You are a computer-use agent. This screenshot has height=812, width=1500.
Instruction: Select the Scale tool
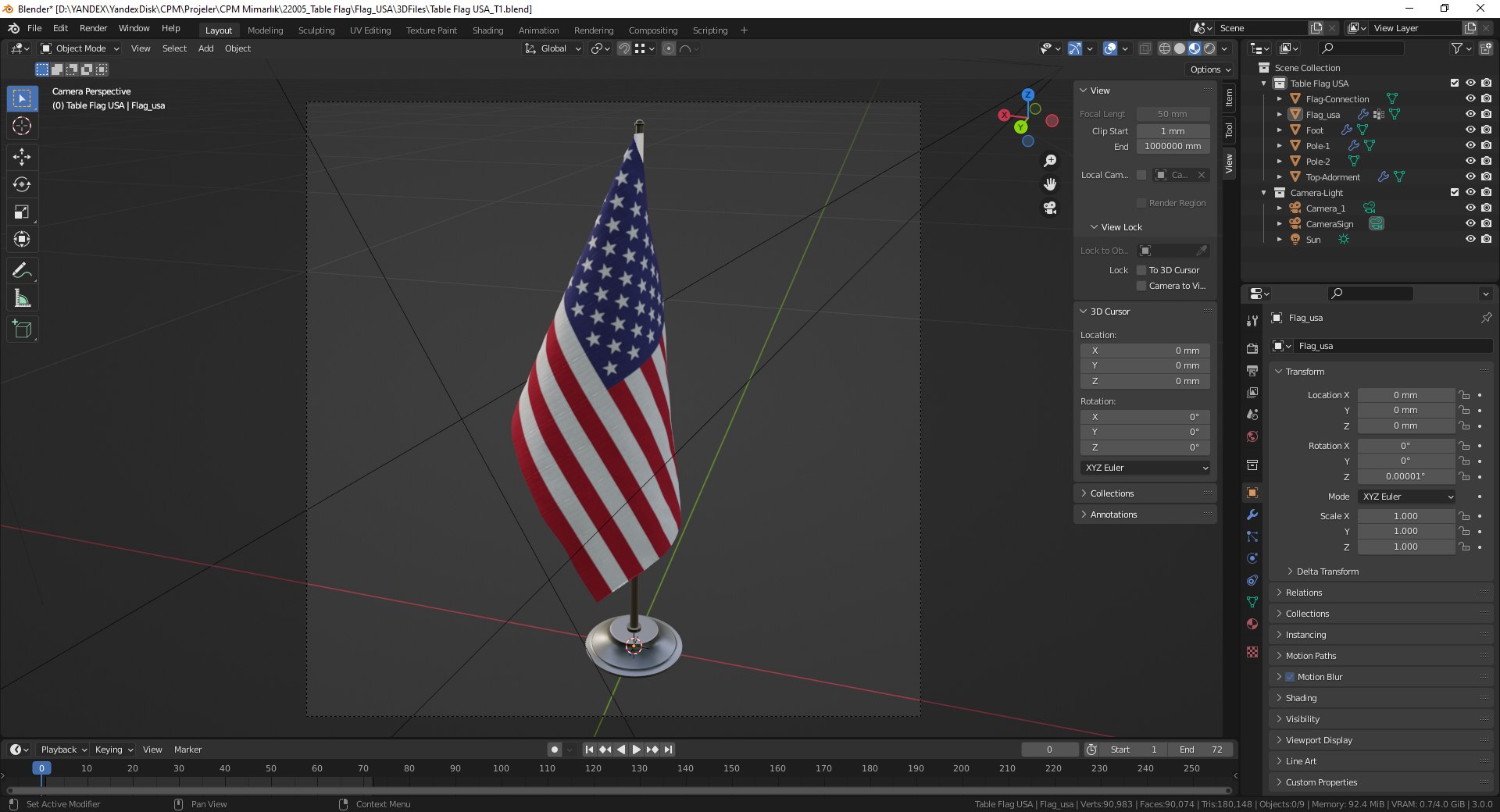click(22, 212)
